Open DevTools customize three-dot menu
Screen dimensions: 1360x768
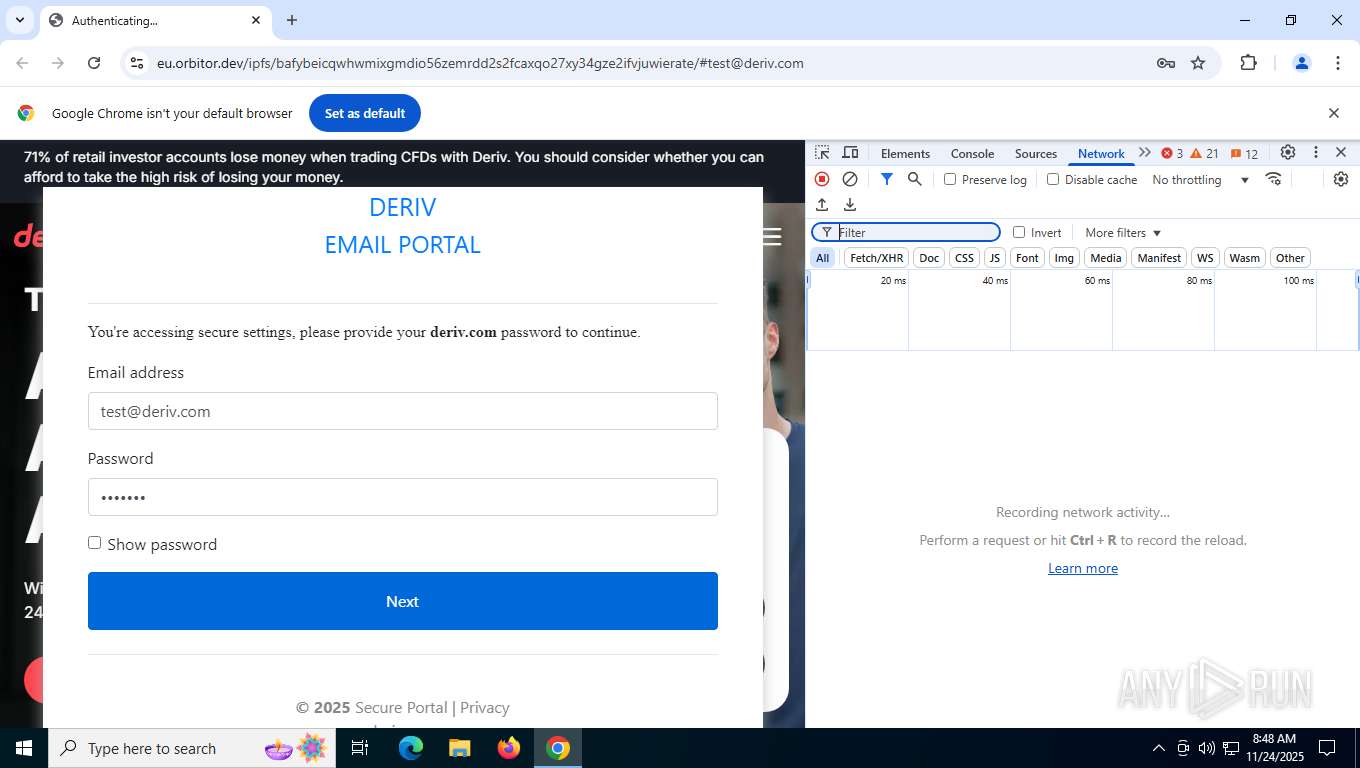point(1316,153)
